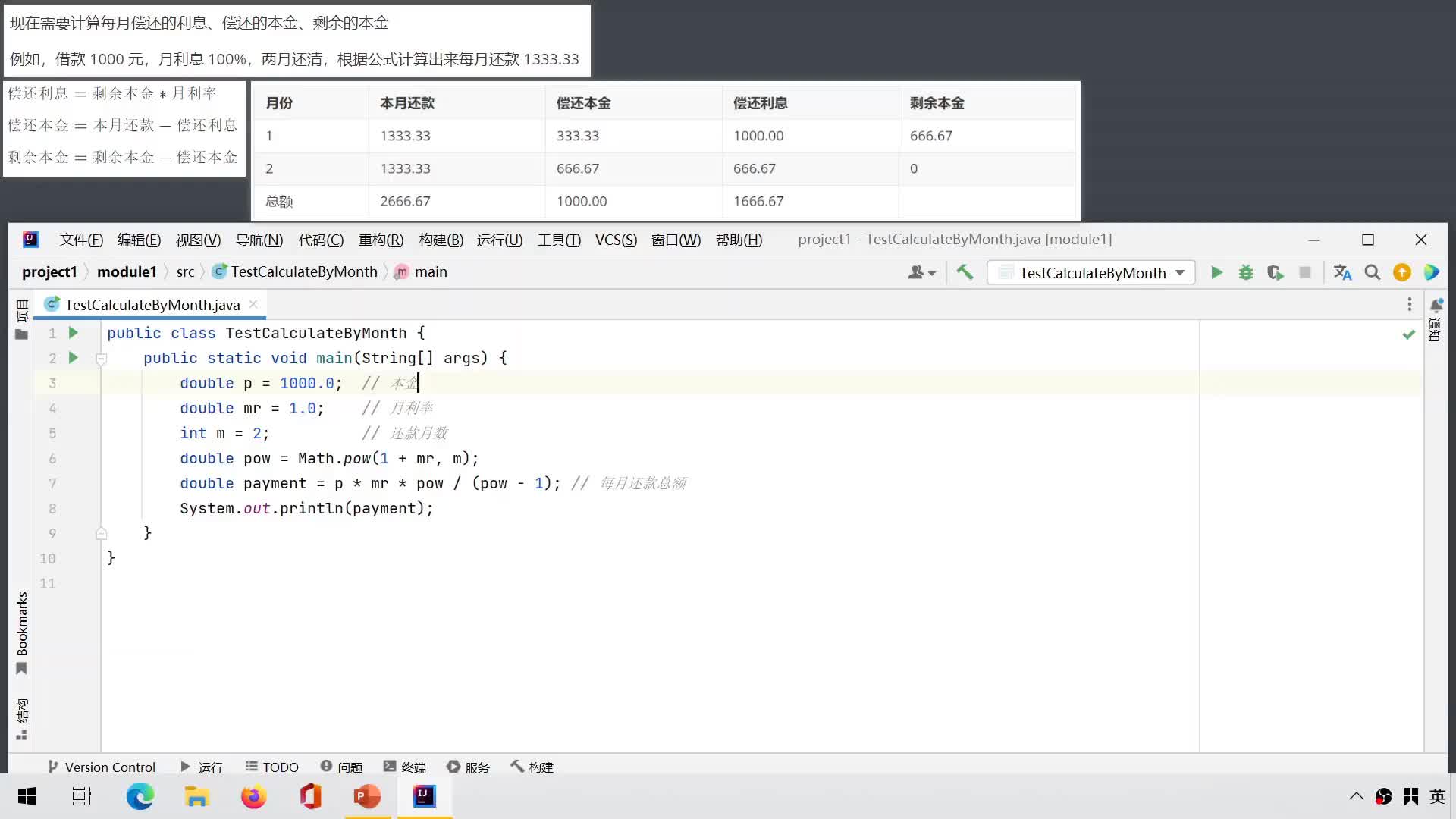Screen dimensions: 1456x819
Task: Click module1 breadcrumb item
Action: [x=127, y=271]
